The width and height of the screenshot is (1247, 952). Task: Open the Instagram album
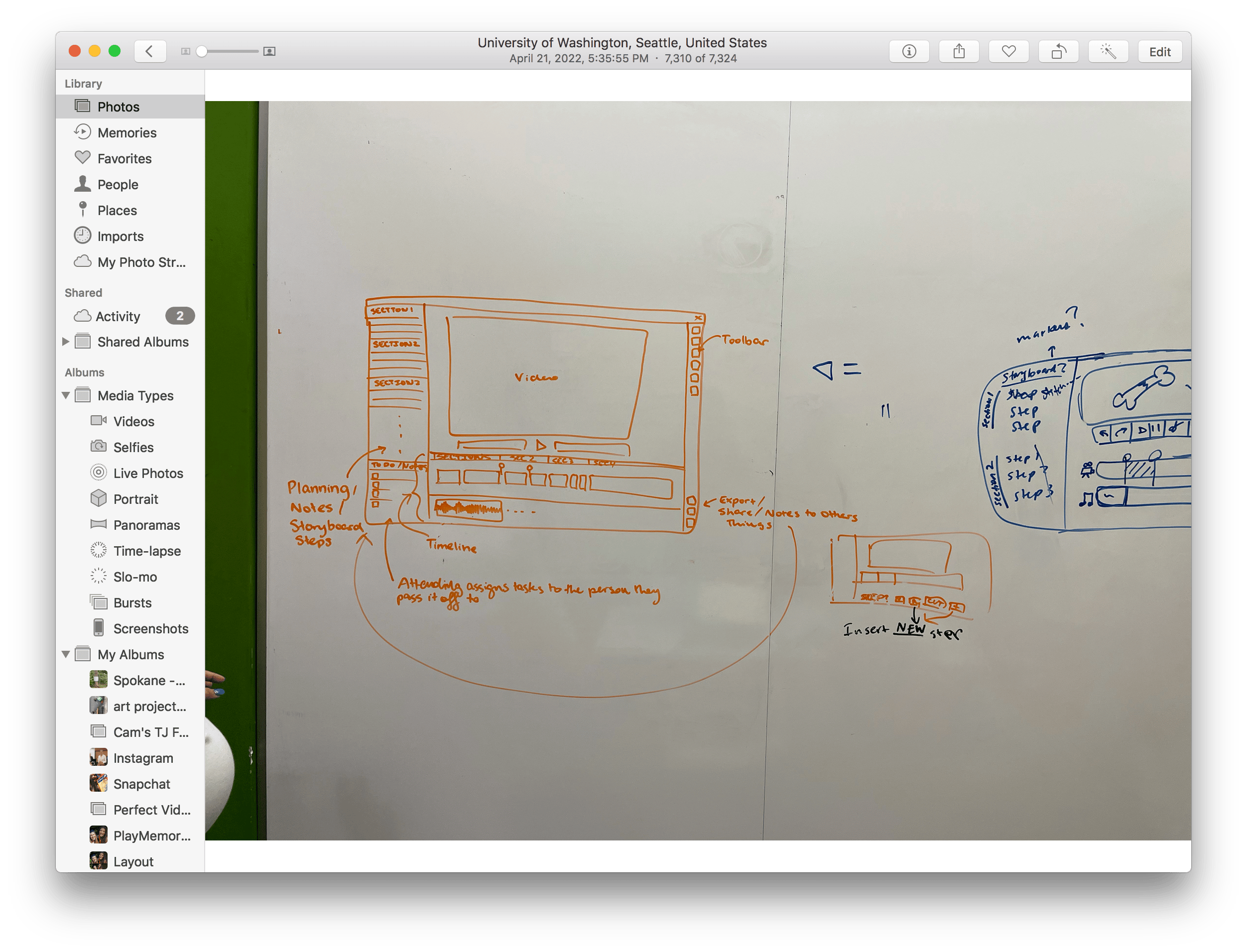[143, 758]
